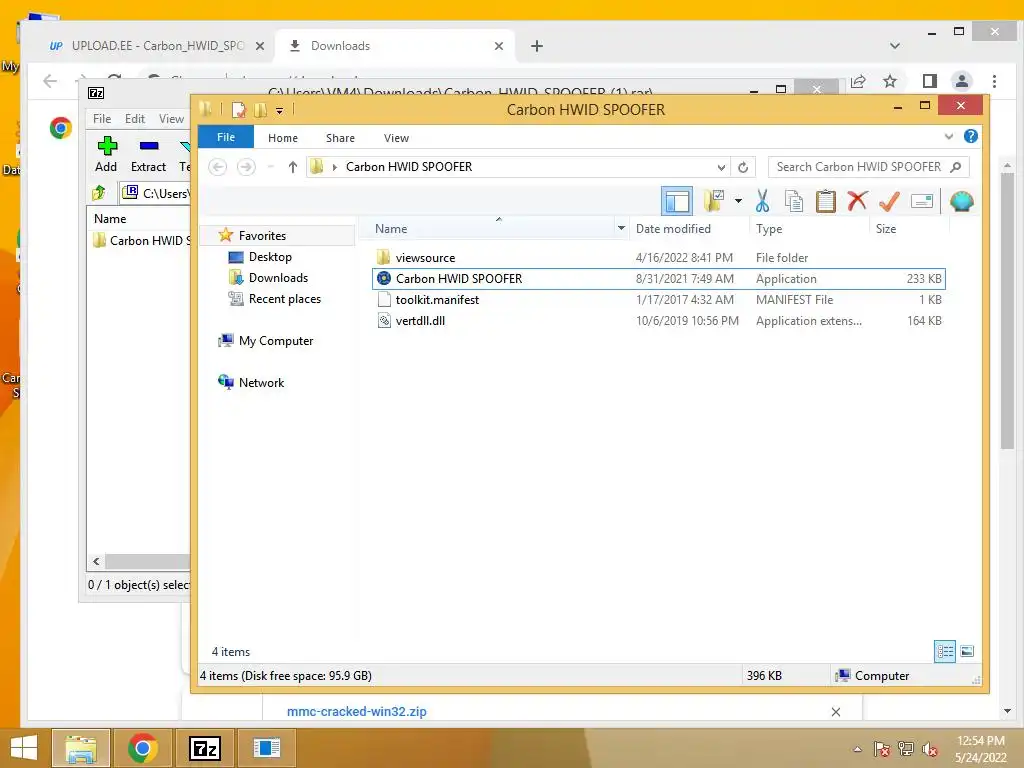Image resolution: width=1024 pixels, height=768 pixels.
Task: Click the Explorer Forward arrow button
Action: (x=246, y=167)
